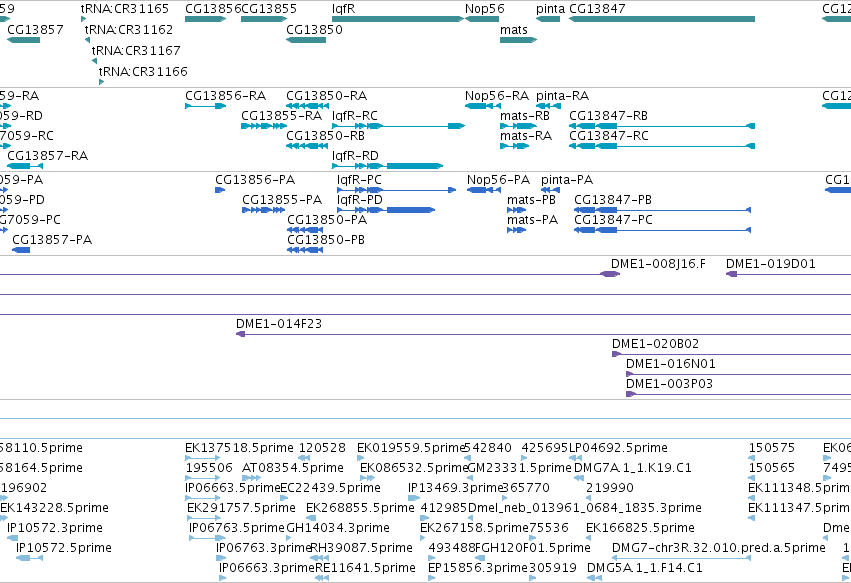The height and width of the screenshot is (583, 851).
Task: Click the CG13855 gene label
Action: [269, 9]
